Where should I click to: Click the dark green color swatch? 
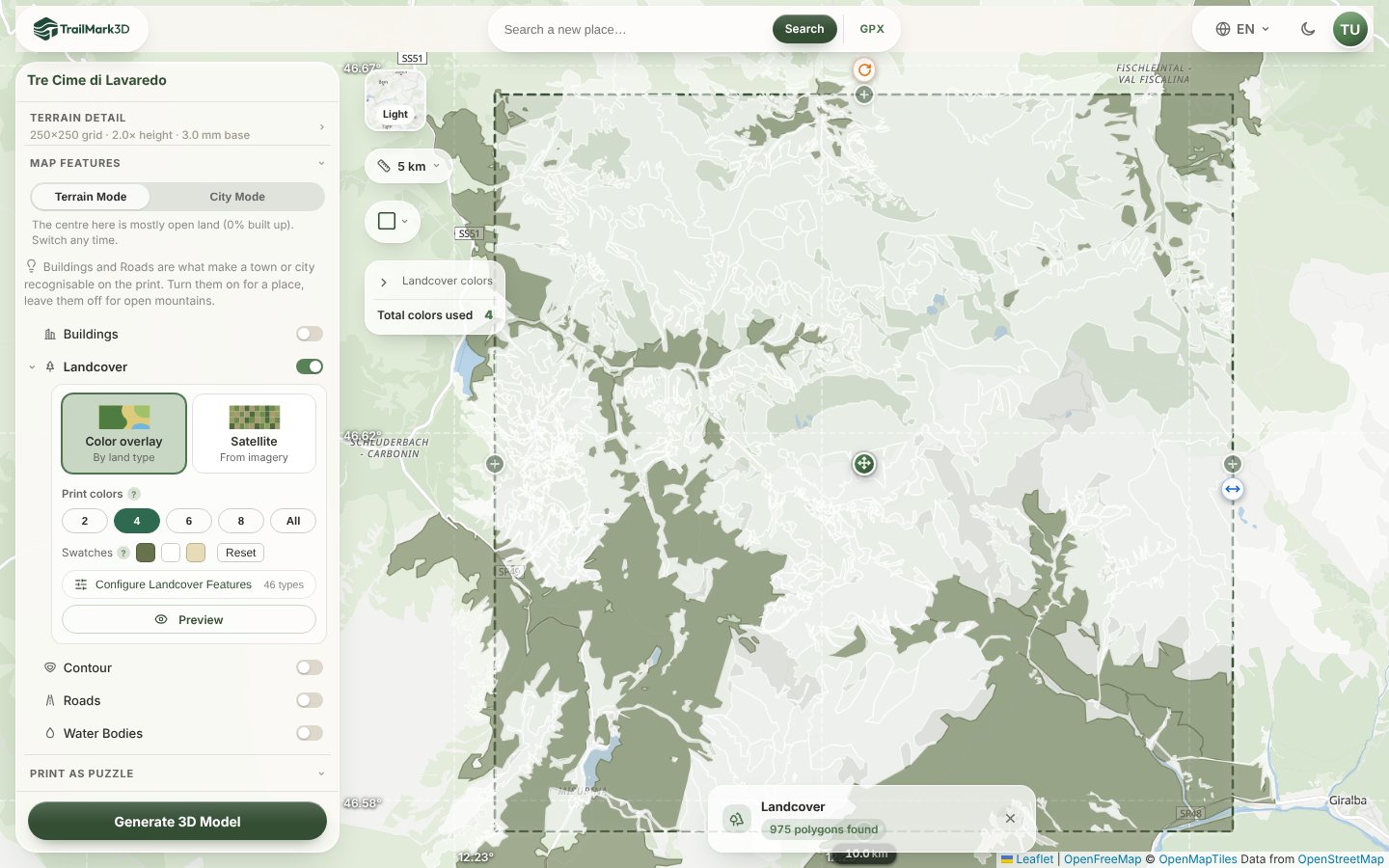point(146,553)
